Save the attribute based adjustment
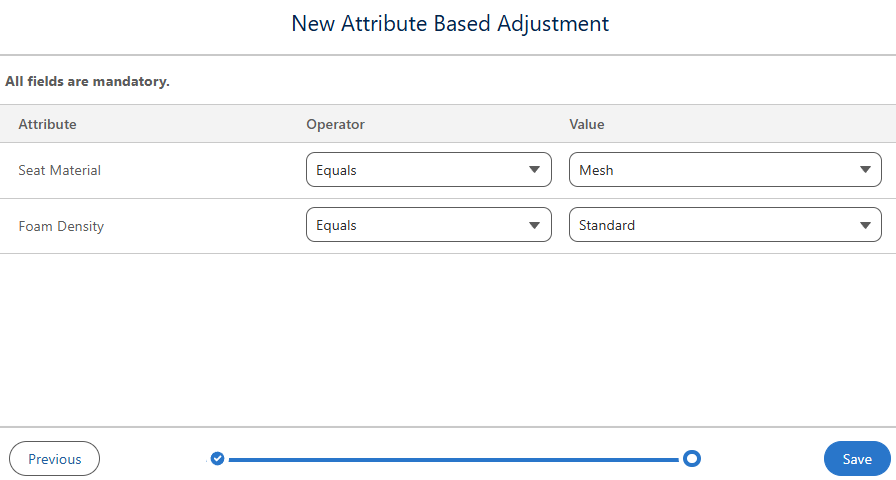The height and width of the screenshot is (480, 896). pos(857,459)
